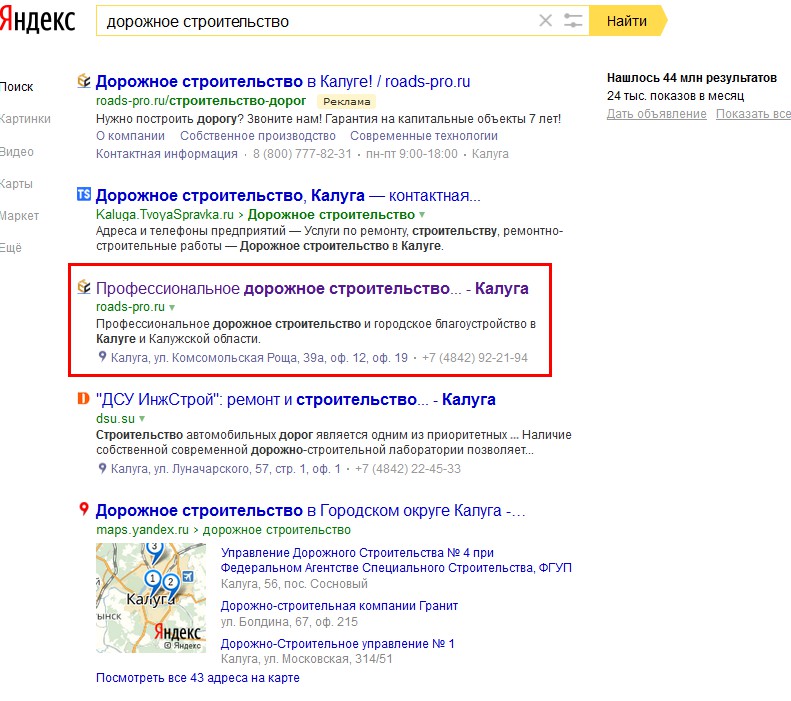Image resolution: width=791 pixels, height=701 pixels.
Task: Click phone +7 (4842) 92-21-94
Action: click(x=475, y=358)
